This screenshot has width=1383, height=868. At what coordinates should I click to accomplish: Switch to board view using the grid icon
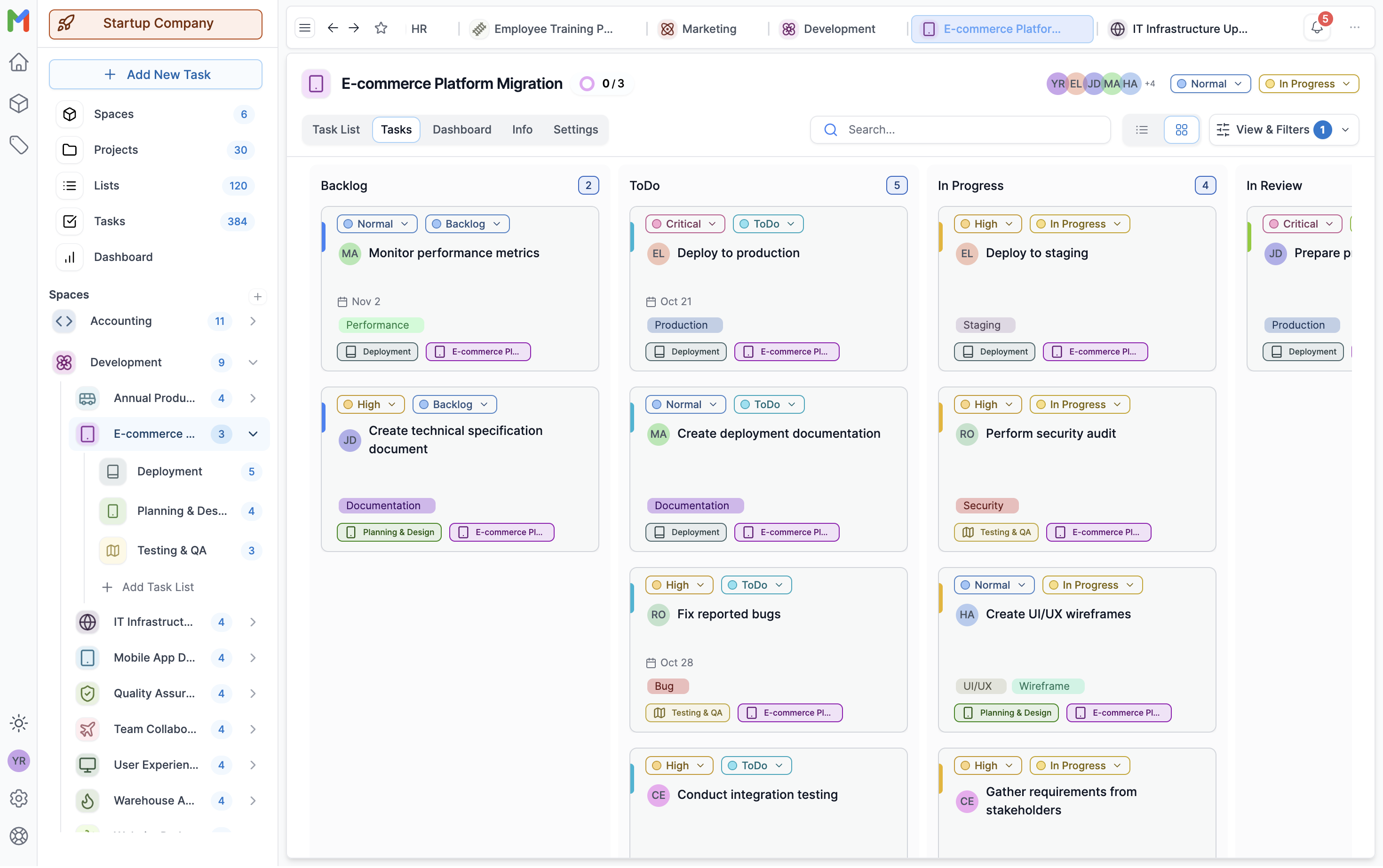[x=1181, y=129]
